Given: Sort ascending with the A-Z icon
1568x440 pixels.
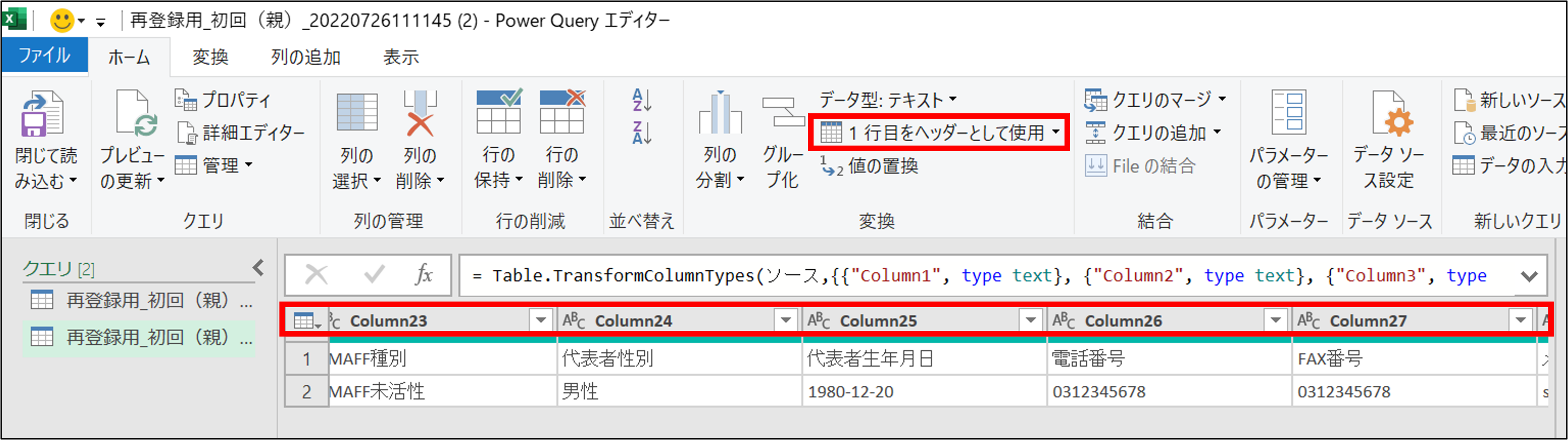Looking at the screenshot, I should coord(642,100).
